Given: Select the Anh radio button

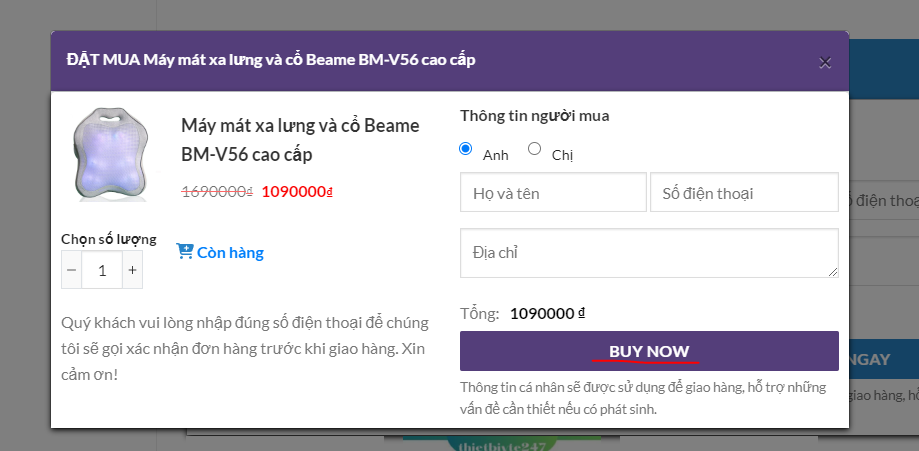Looking at the screenshot, I should pyautogui.click(x=466, y=148).
